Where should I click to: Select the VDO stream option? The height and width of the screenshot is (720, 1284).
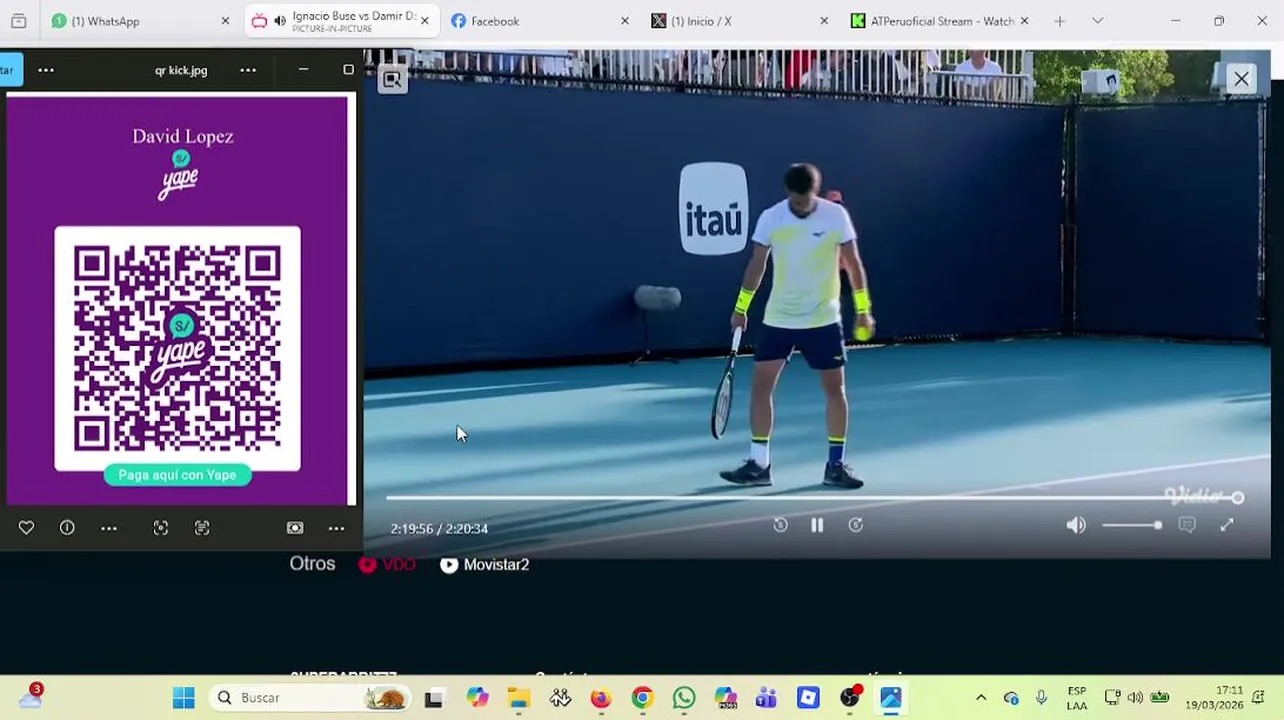pyautogui.click(x=387, y=564)
